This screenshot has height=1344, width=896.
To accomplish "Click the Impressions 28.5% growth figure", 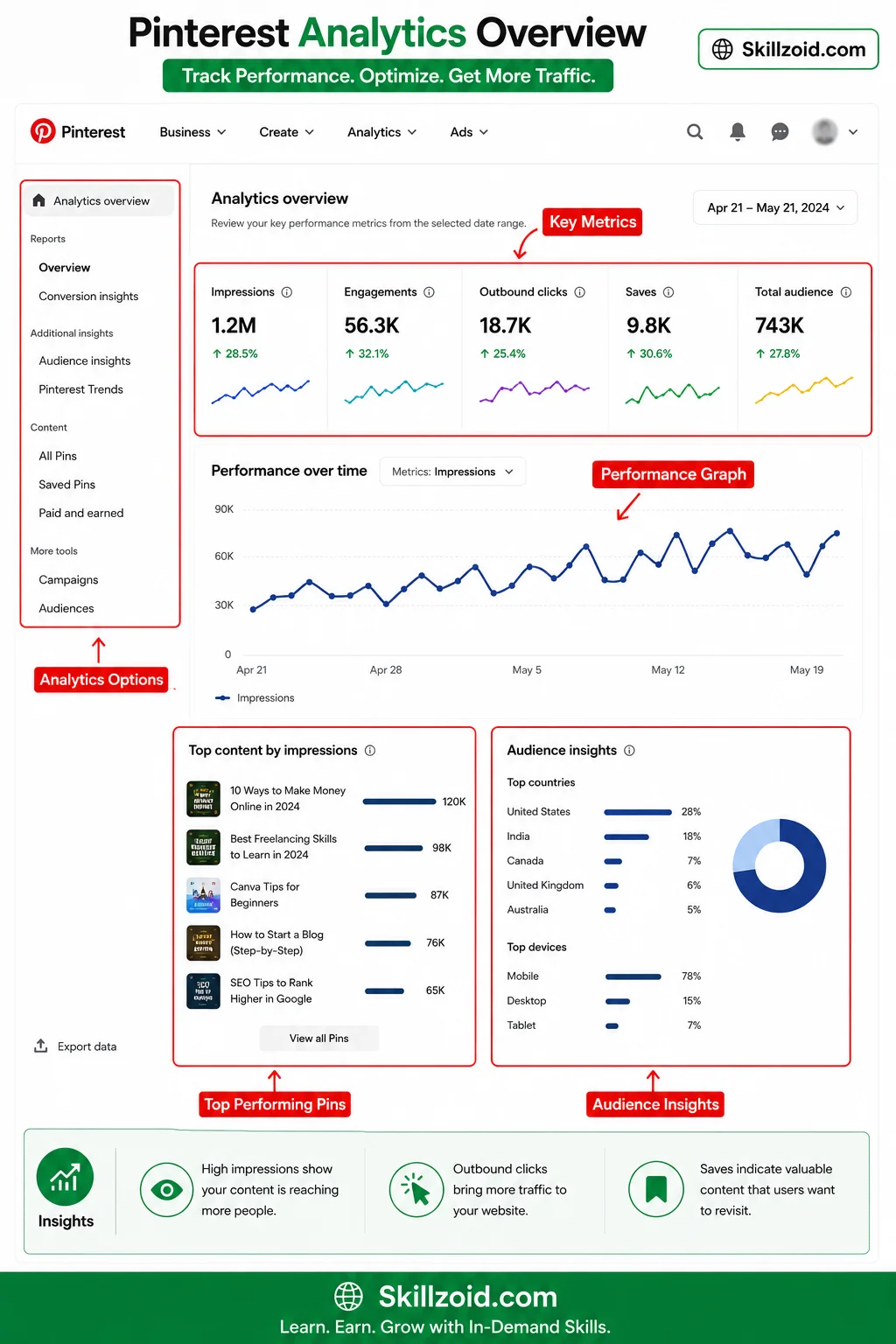I will coord(234,353).
